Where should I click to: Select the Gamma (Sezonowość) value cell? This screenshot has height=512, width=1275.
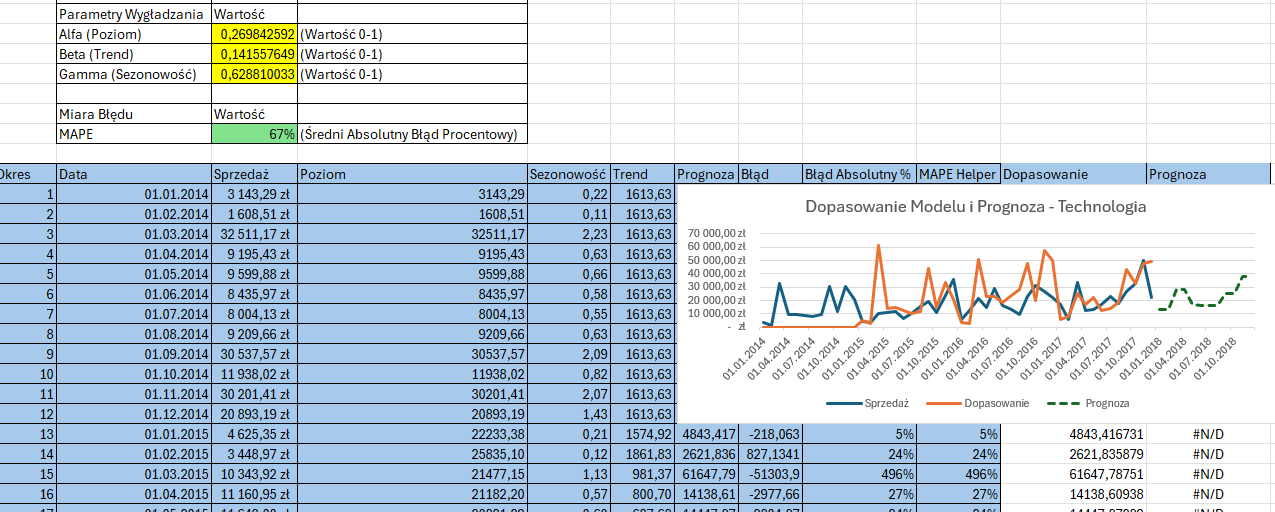254,74
